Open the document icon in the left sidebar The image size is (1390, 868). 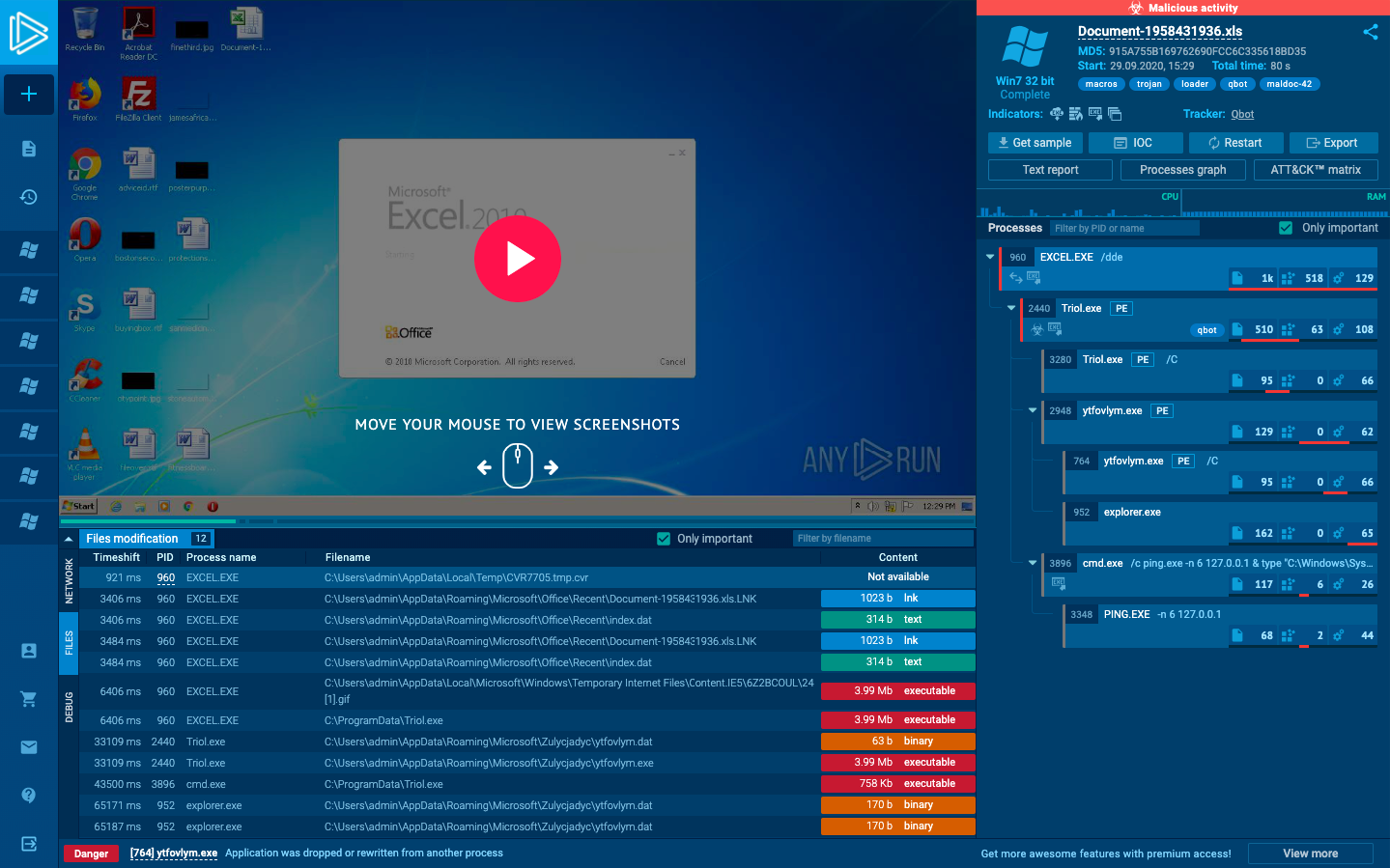[x=29, y=149]
